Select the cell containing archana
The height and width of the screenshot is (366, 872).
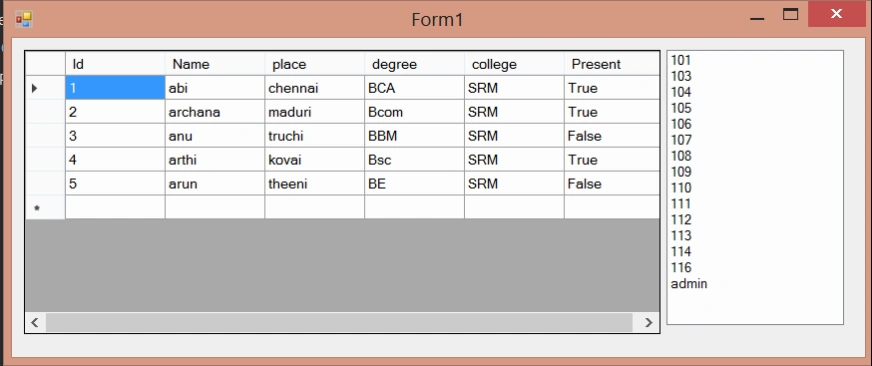click(215, 112)
